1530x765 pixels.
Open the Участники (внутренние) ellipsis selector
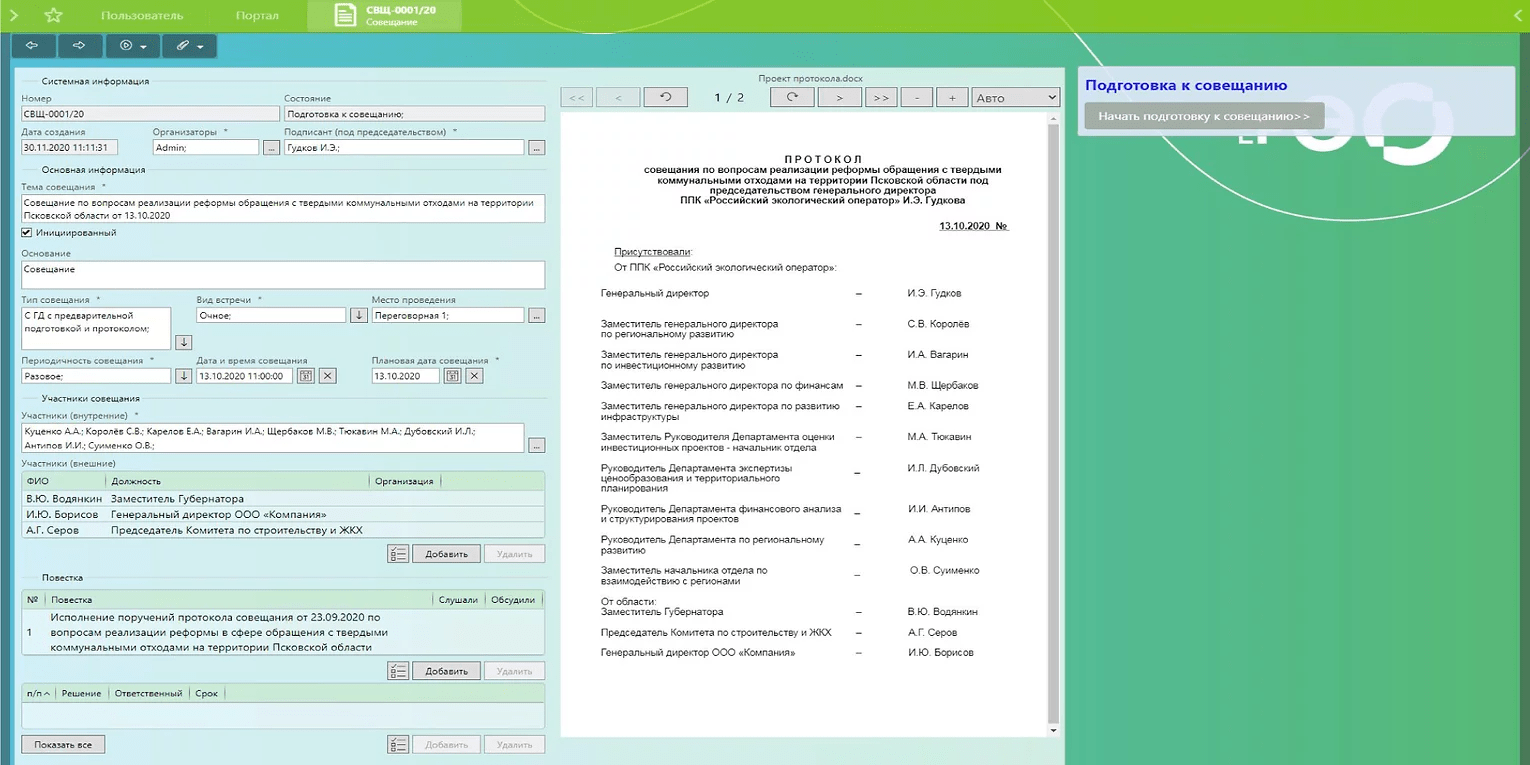[536, 445]
